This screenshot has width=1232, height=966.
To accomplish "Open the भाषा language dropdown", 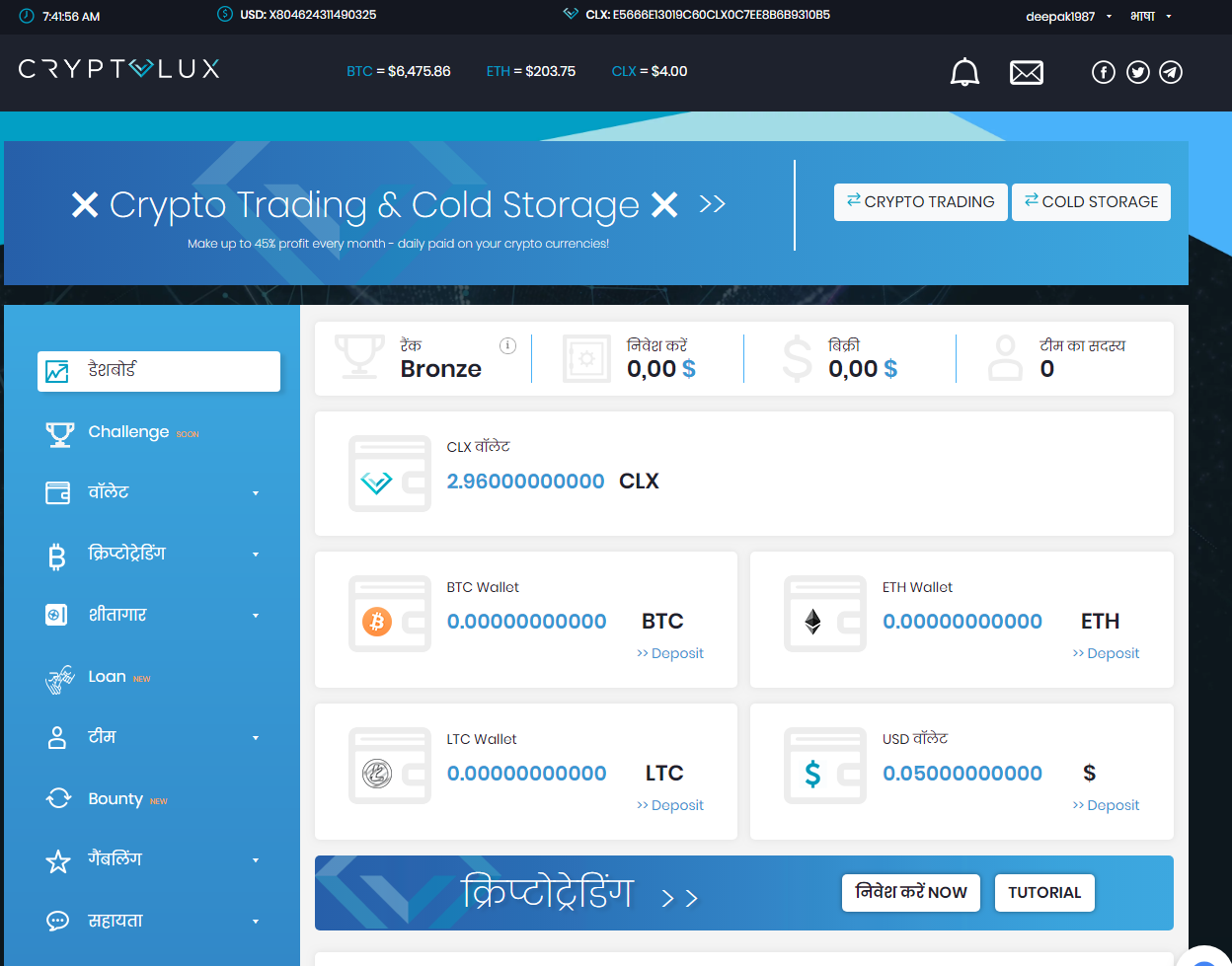I will pos(1151,16).
